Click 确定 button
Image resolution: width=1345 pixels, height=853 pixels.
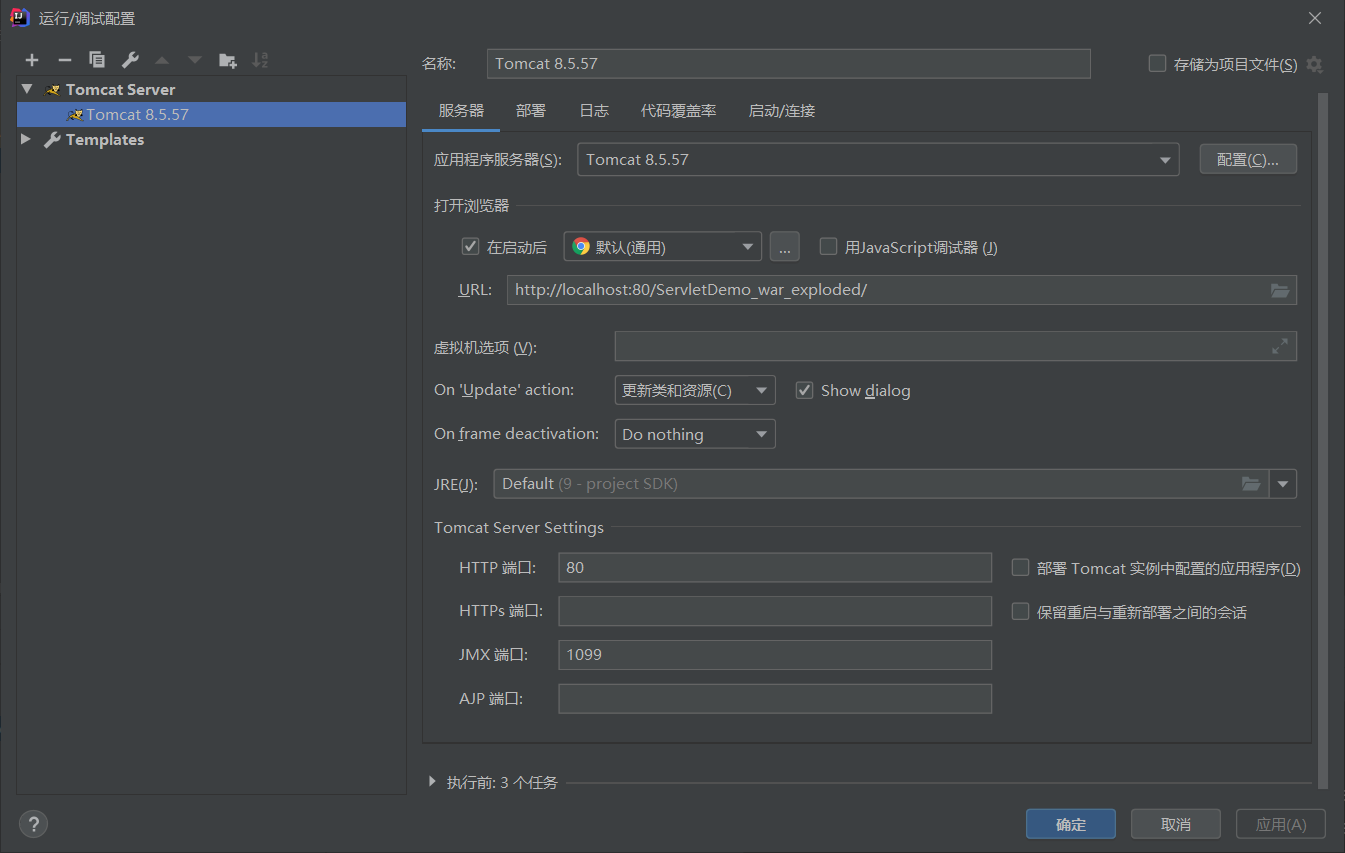[1071, 824]
